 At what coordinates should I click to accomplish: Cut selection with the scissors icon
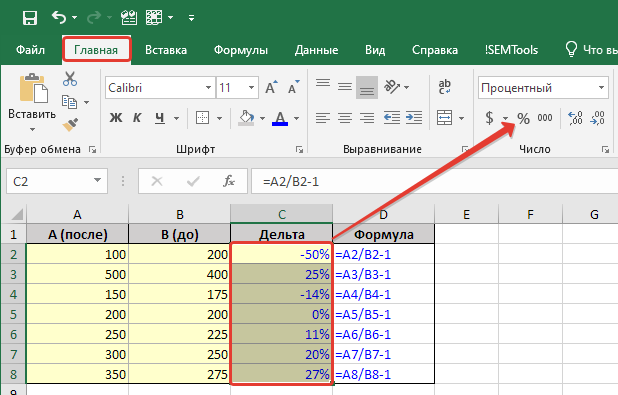70,79
